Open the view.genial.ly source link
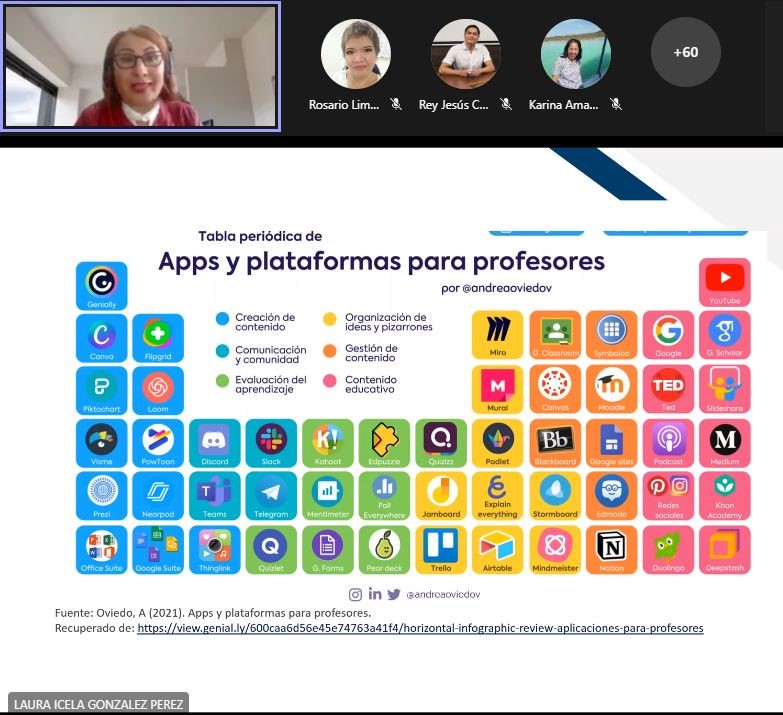Screen dimensions: 783x715 (420, 628)
